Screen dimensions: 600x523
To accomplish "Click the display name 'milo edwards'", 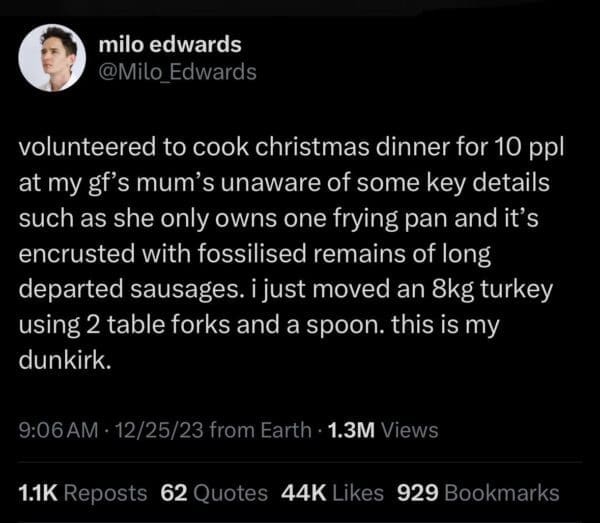I will [x=170, y=45].
